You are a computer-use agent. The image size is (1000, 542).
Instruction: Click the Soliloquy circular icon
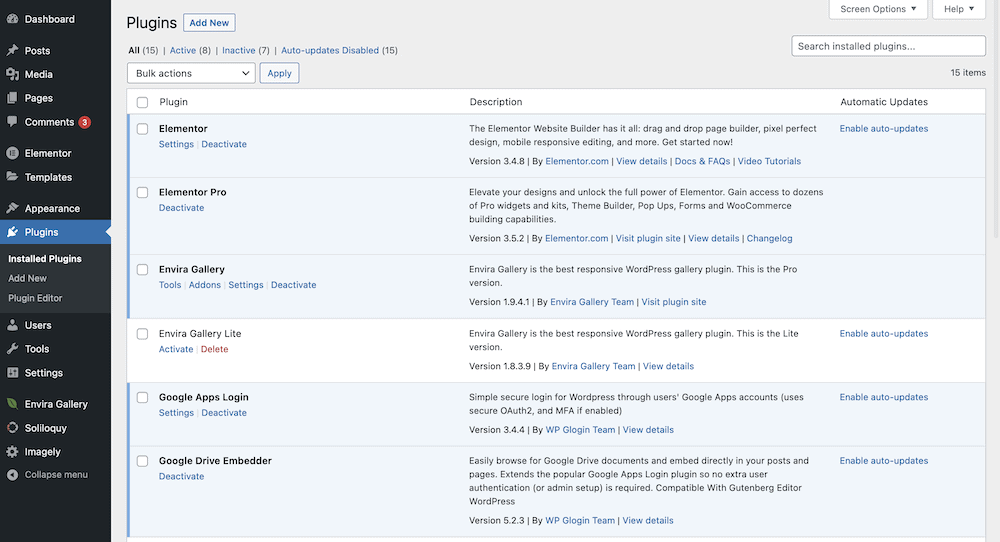(x=12, y=428)
